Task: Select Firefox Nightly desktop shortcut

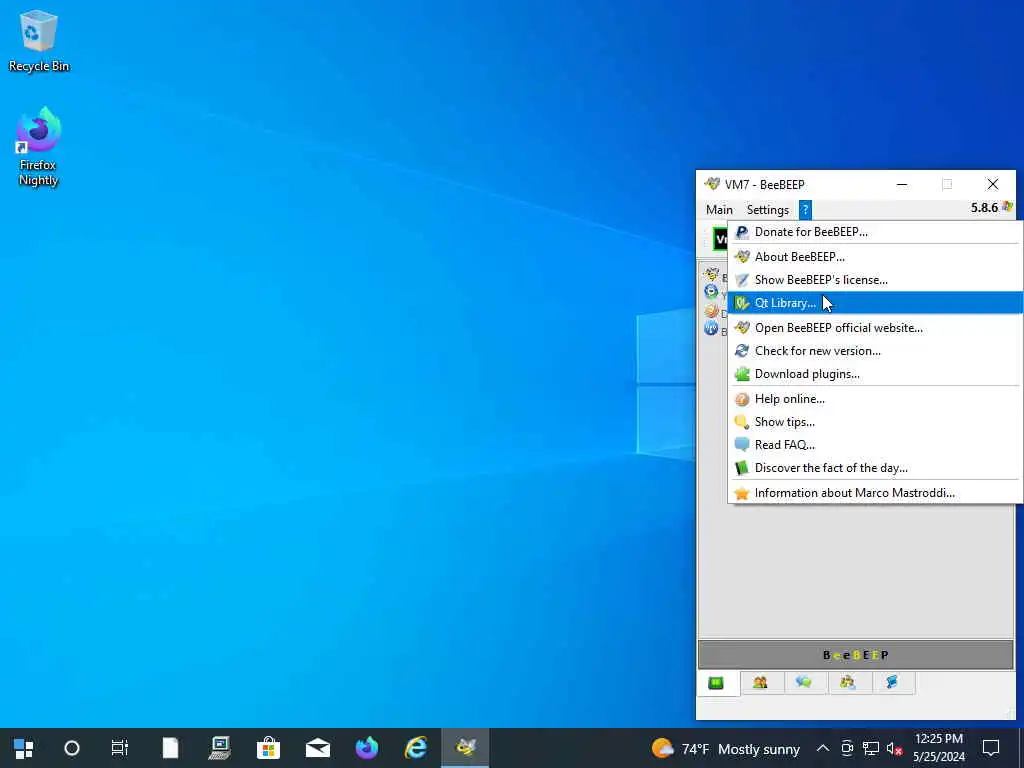Action: pos(39,148)
